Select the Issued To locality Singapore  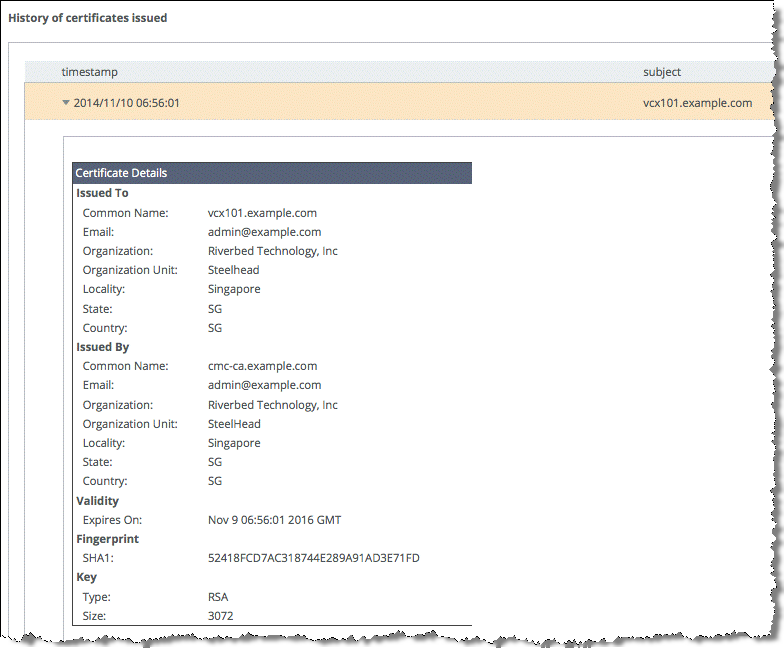click(234, 290)
